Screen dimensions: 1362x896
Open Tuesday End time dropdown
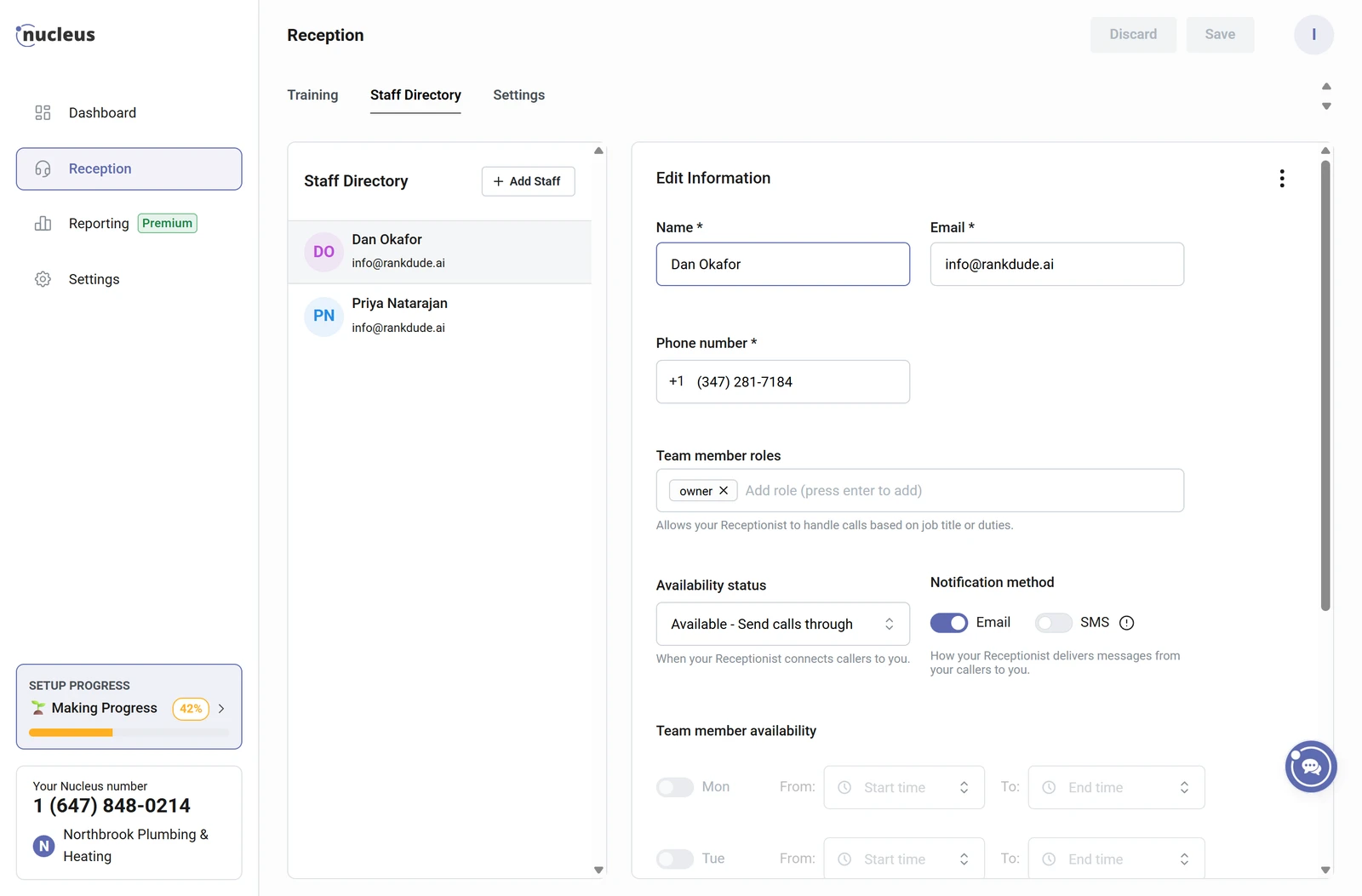point(1116,859)
